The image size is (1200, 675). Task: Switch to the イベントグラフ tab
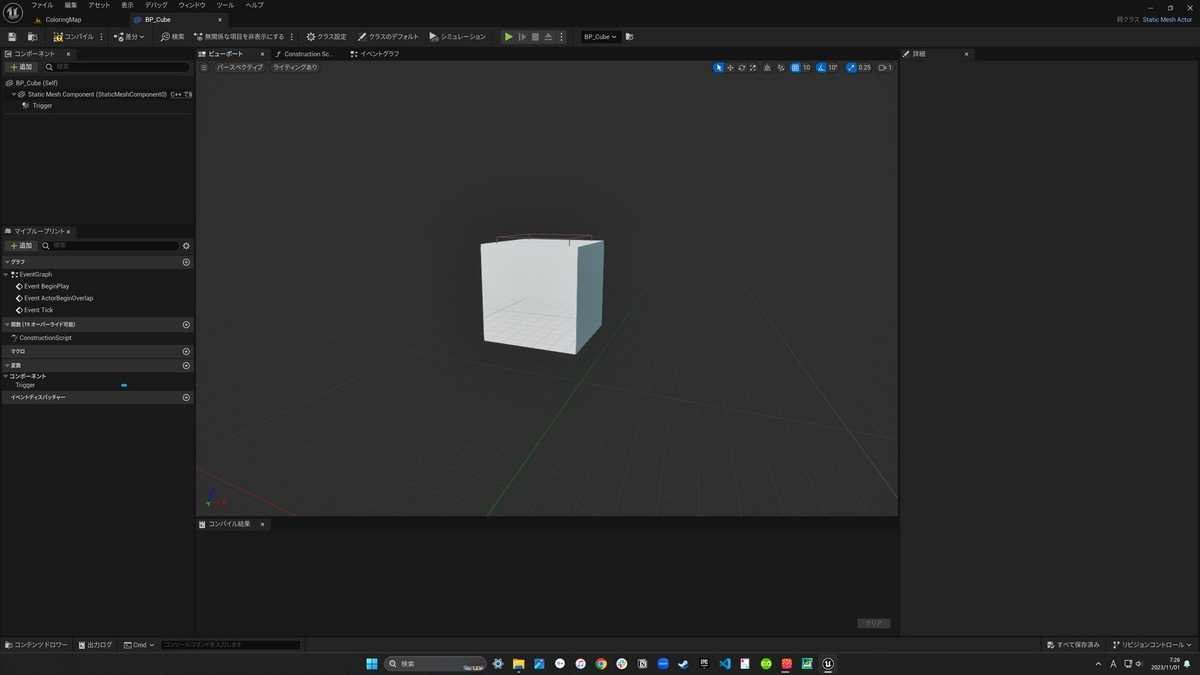point(375,54)
